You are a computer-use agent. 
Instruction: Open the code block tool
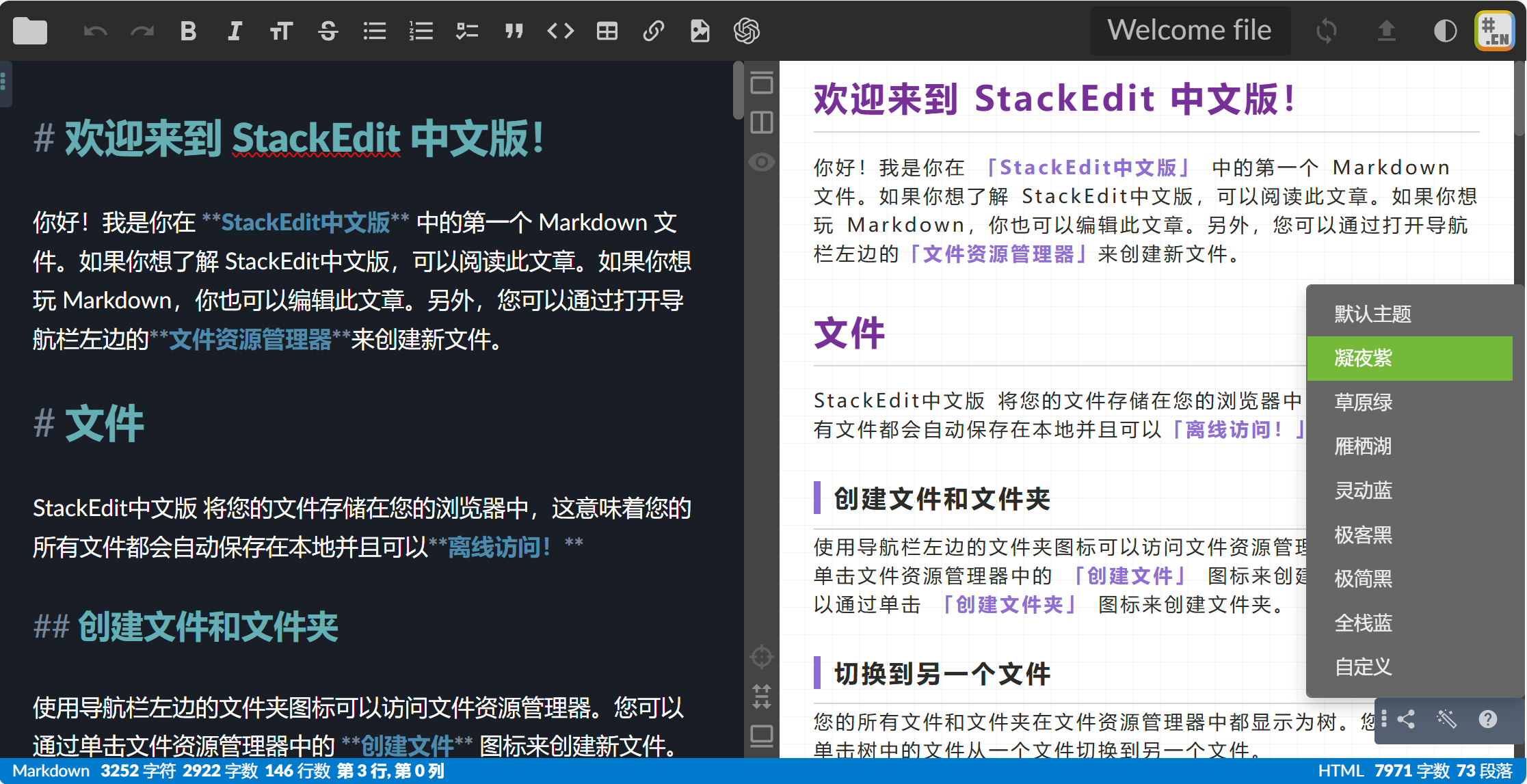[x=561, y=31]
